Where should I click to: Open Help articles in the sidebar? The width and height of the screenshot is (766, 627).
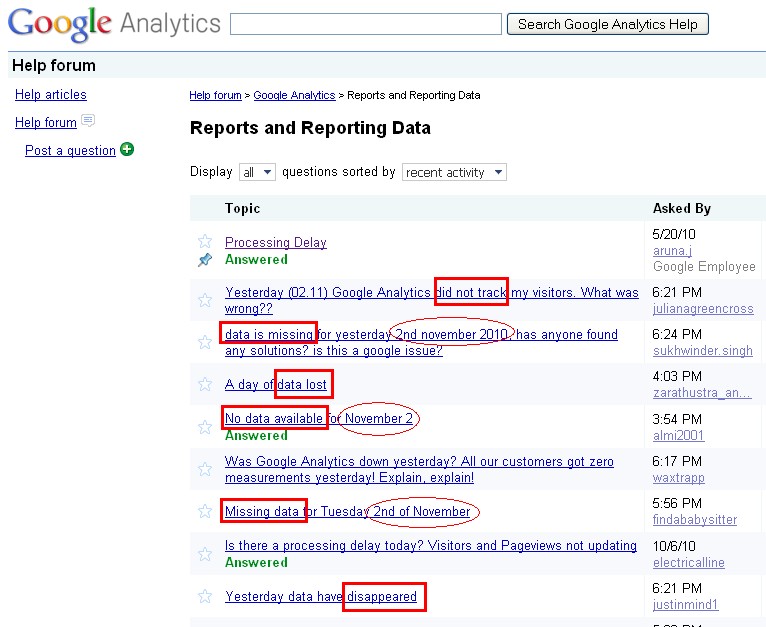(x=51, y=94)
